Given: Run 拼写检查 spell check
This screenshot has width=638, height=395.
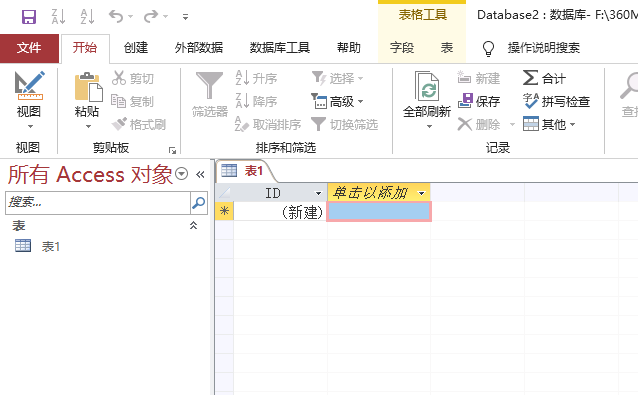Looking at the screenshot, I should click(556, 101).
